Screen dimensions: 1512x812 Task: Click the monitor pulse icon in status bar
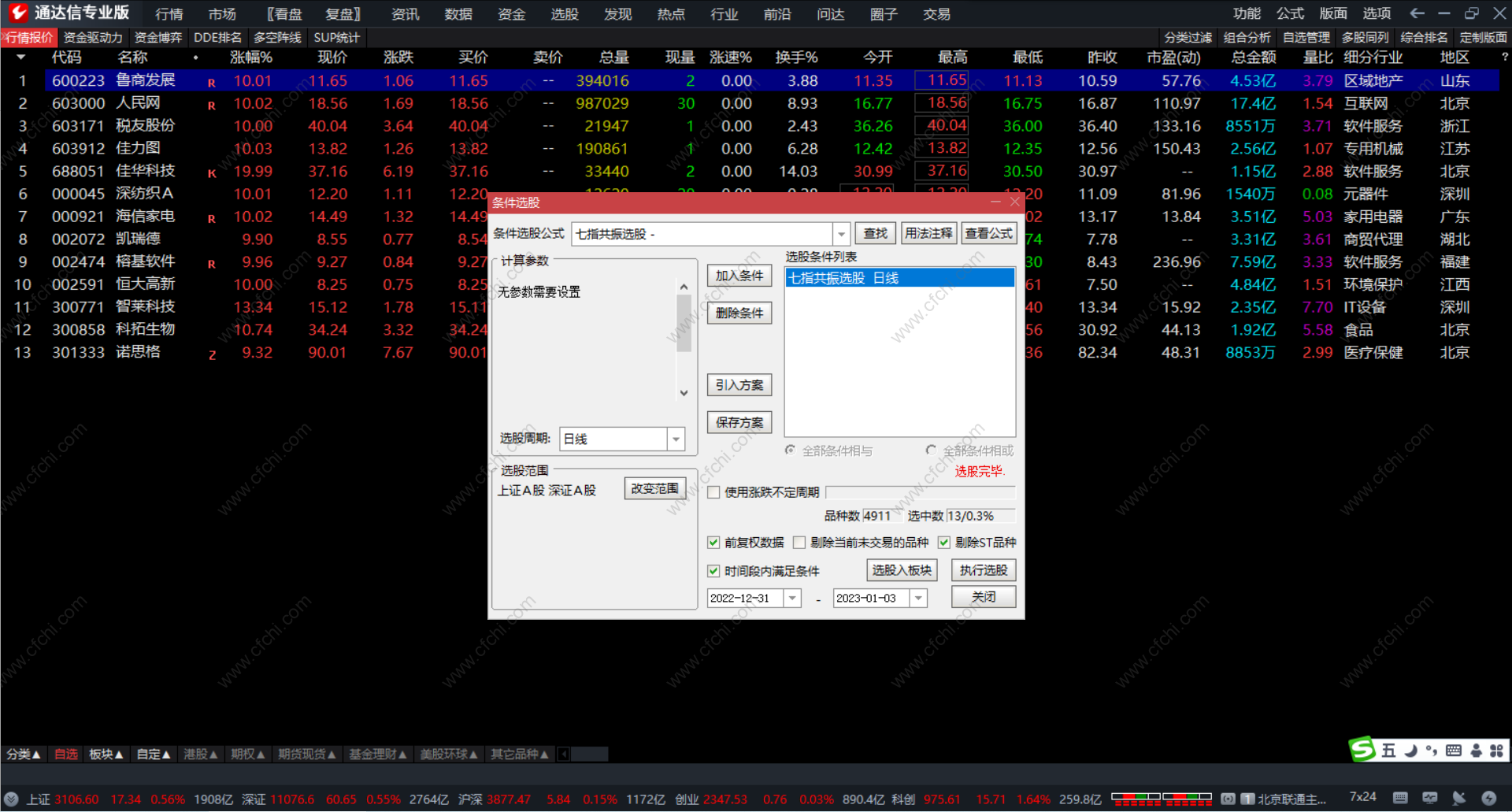coord(1430,798)
